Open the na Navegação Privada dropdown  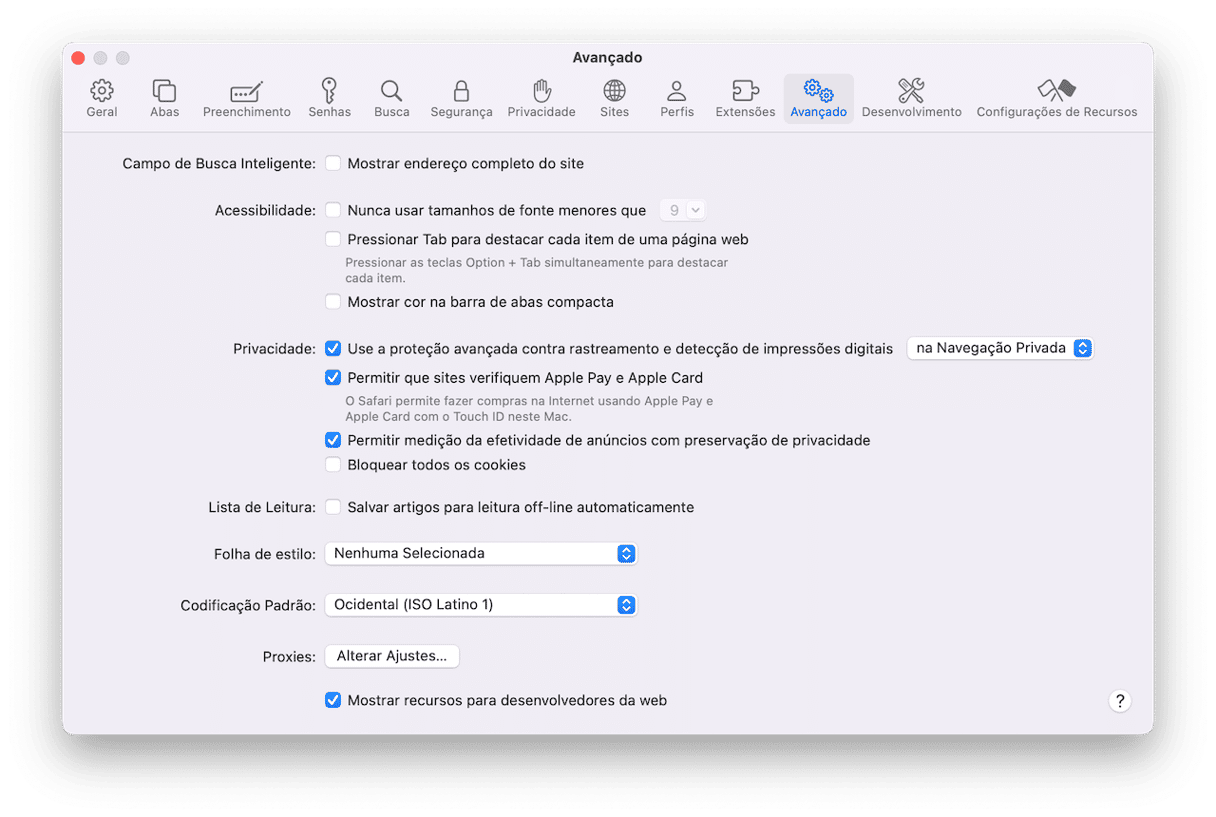point(1000,348)
